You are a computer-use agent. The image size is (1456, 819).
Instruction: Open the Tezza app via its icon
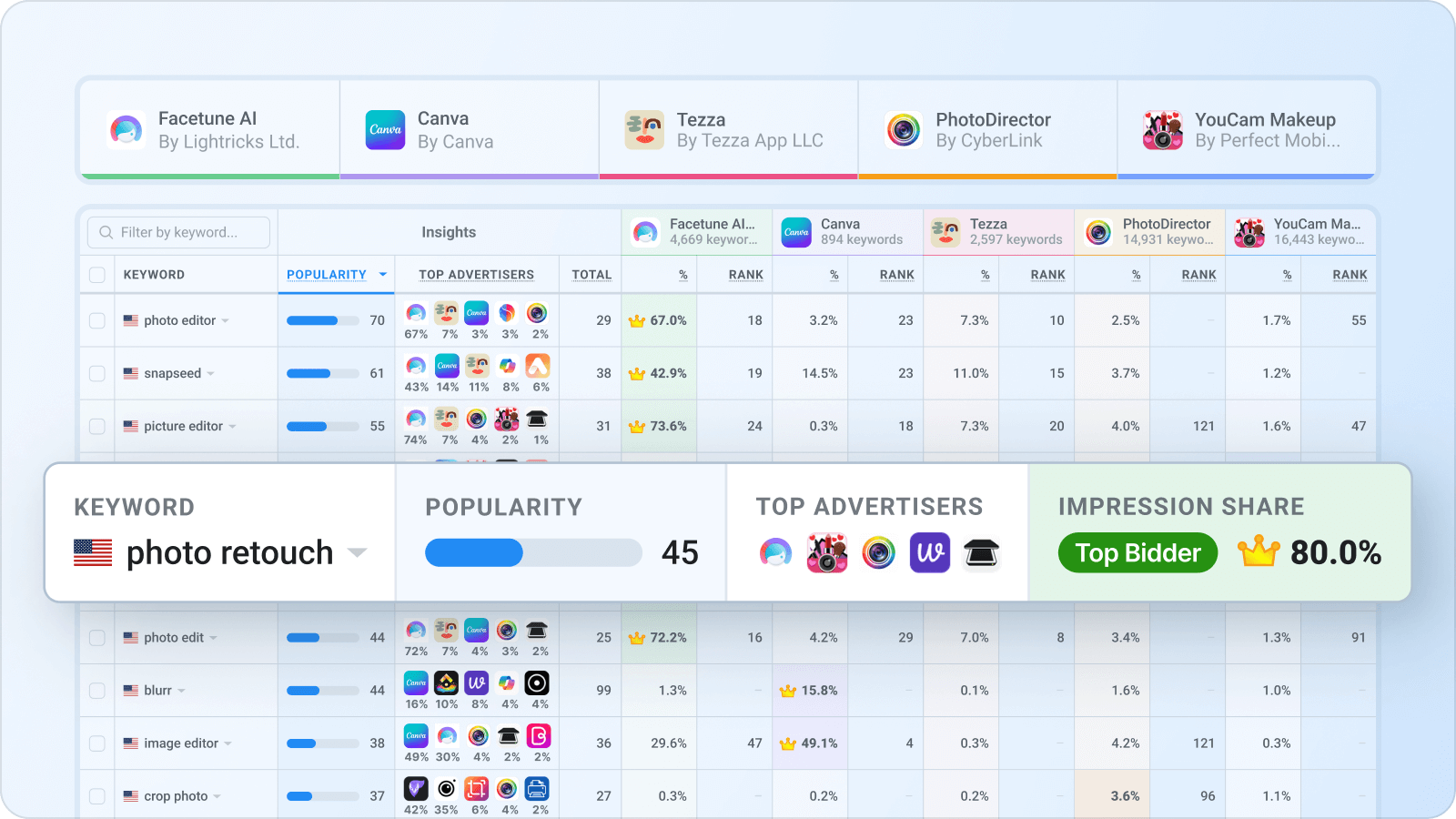click(x=644, y=129)
